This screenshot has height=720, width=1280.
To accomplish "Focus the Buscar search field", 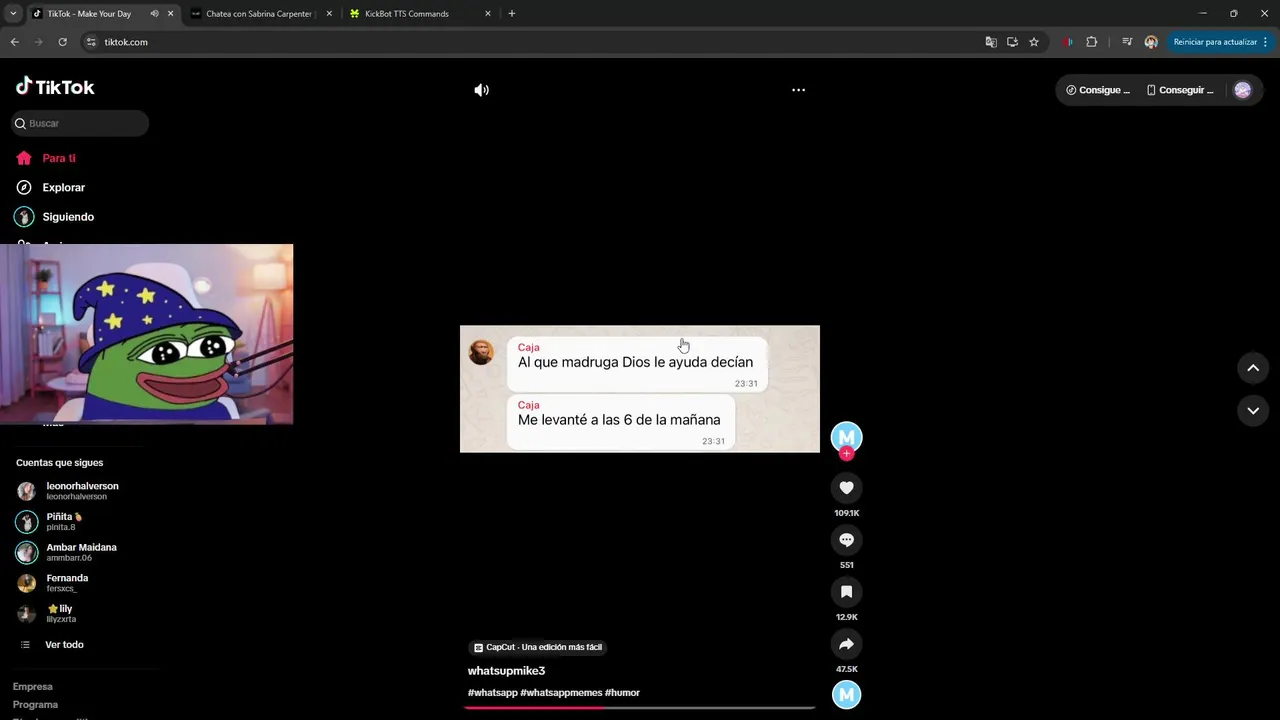I will (x=80, y=123).
